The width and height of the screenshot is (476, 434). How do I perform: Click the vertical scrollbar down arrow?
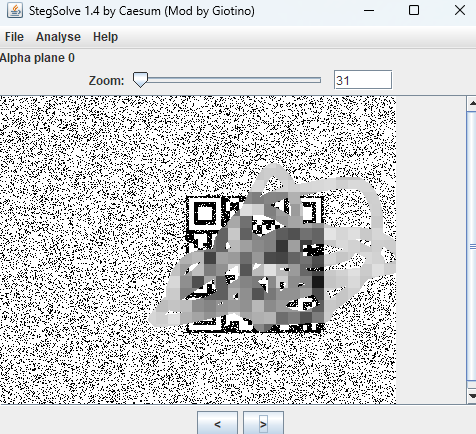(472, 396)
